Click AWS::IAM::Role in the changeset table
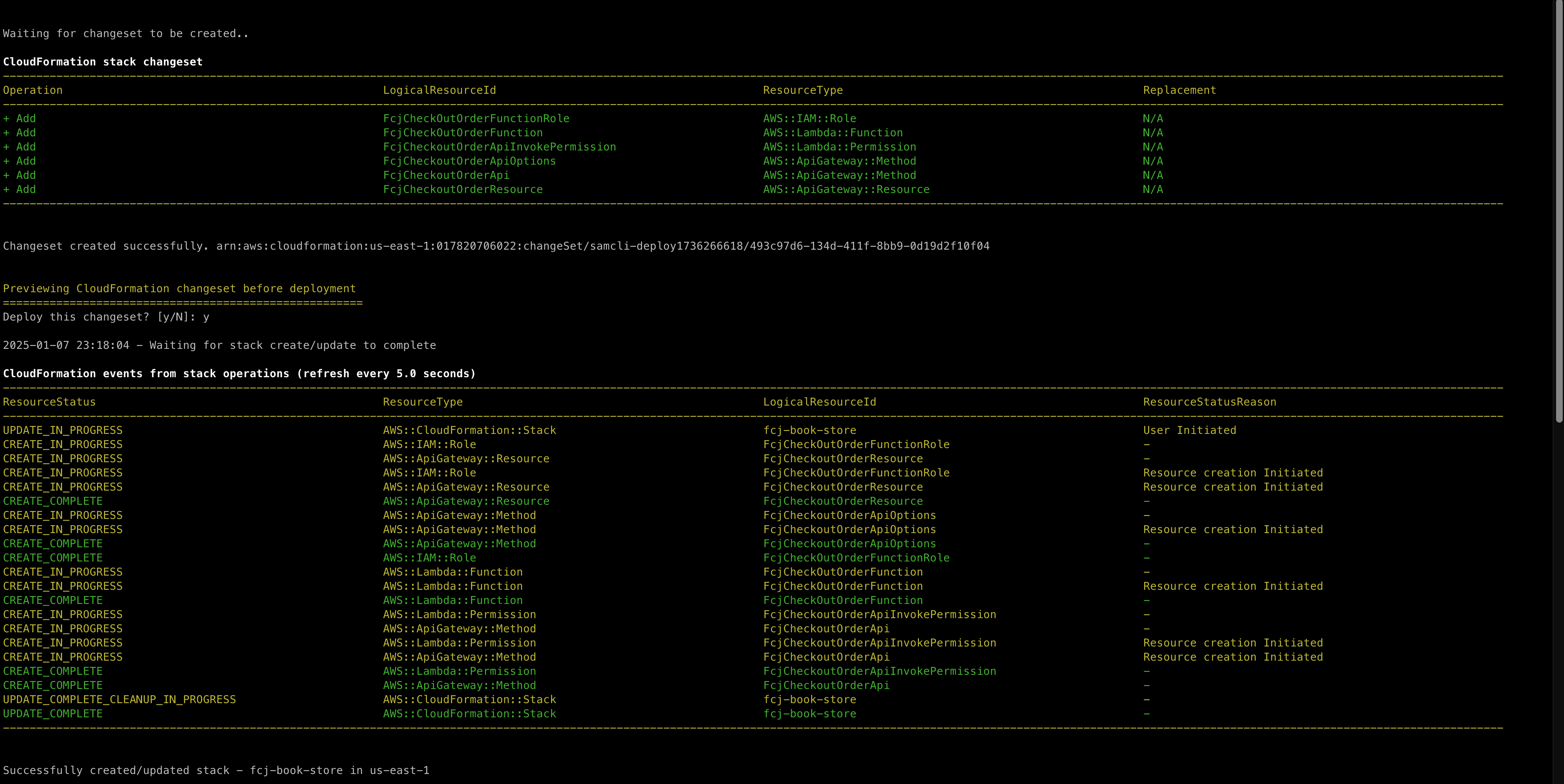Image resolution: width=1564 pixels, height=784 pixels. [x=810, y=118]
